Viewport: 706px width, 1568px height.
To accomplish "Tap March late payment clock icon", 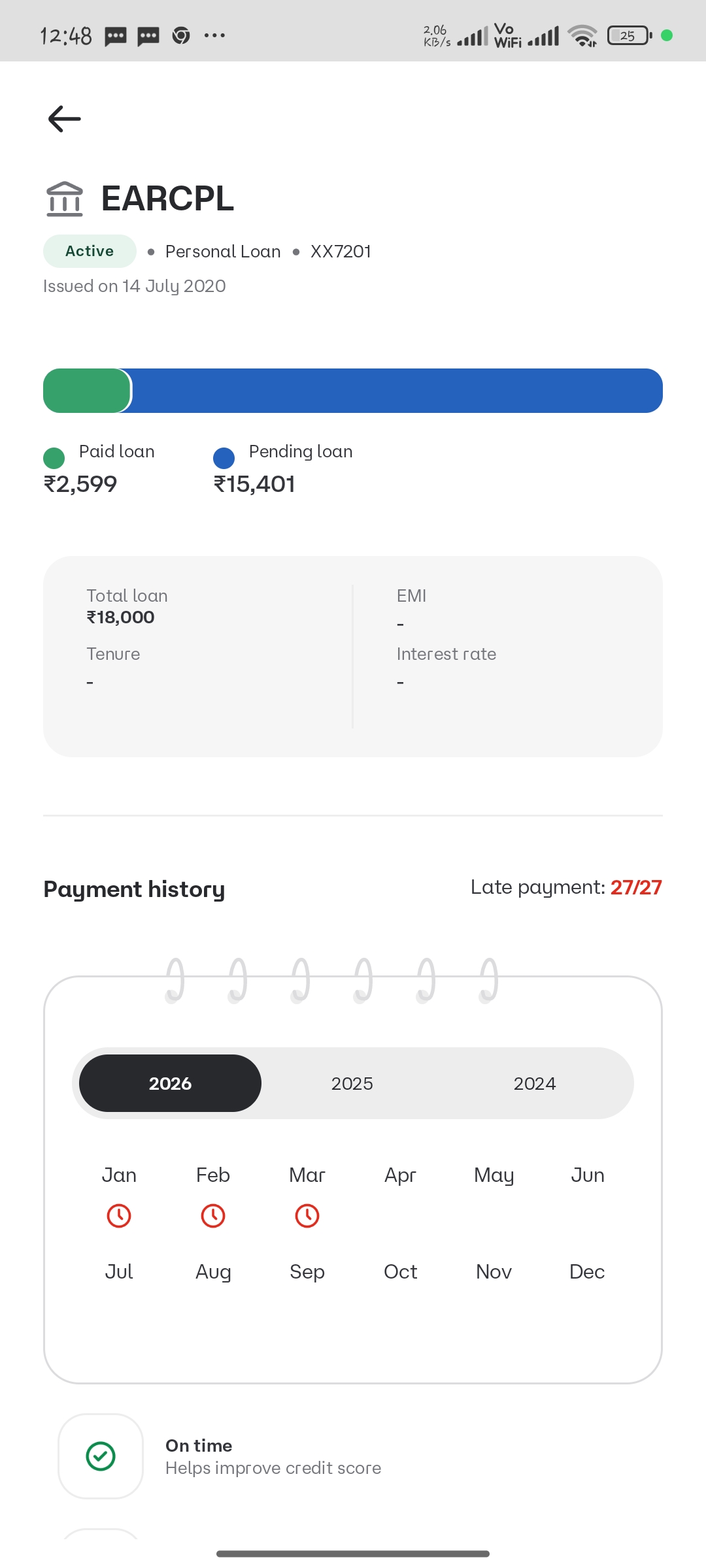I will tap(307, 1216).
